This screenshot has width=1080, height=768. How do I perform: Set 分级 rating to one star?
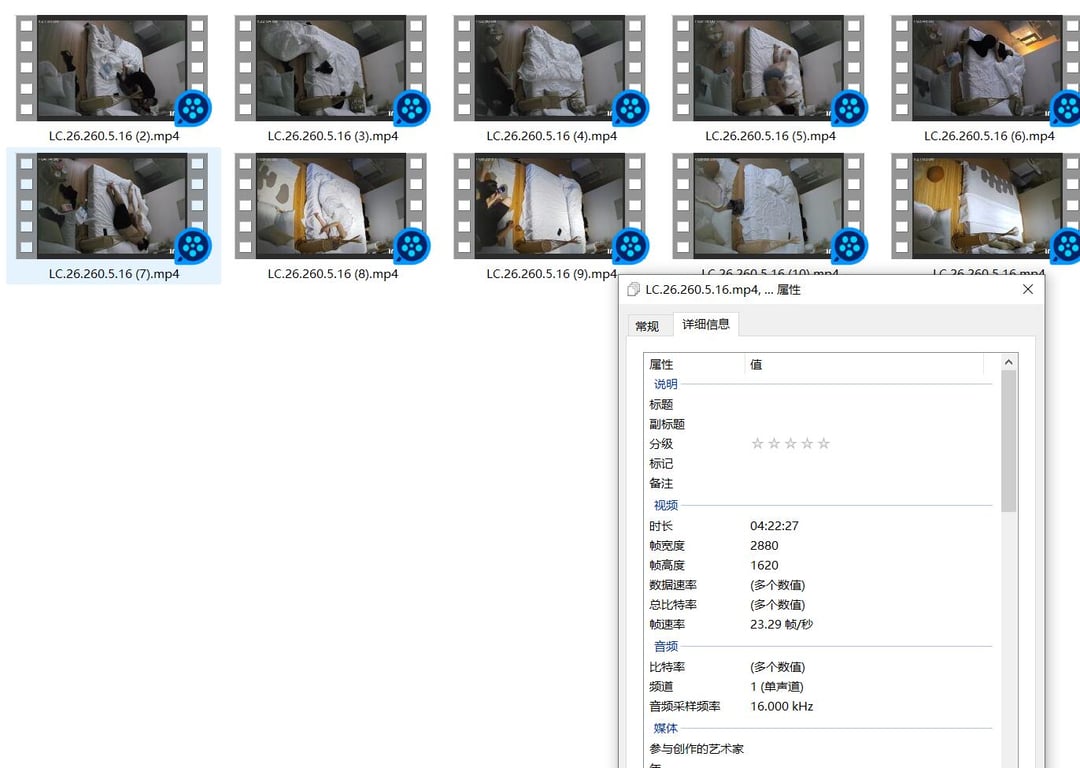(x=758, y=444)
